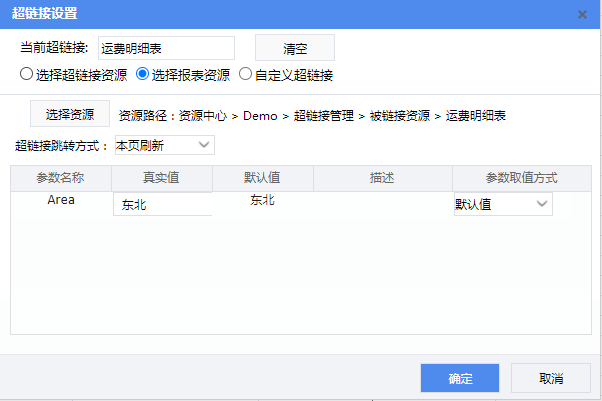
Task: Confirm with the 确定 button
Action: point(460,378)
